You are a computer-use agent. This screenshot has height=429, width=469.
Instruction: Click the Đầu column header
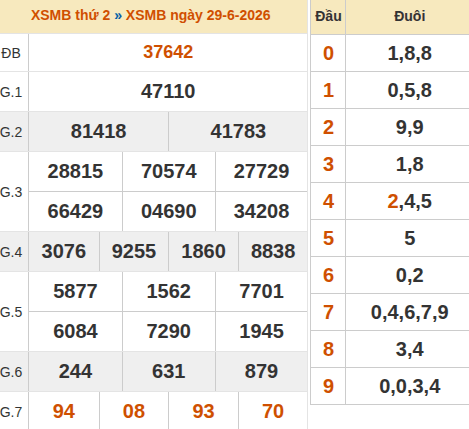(x=328, y=16)
